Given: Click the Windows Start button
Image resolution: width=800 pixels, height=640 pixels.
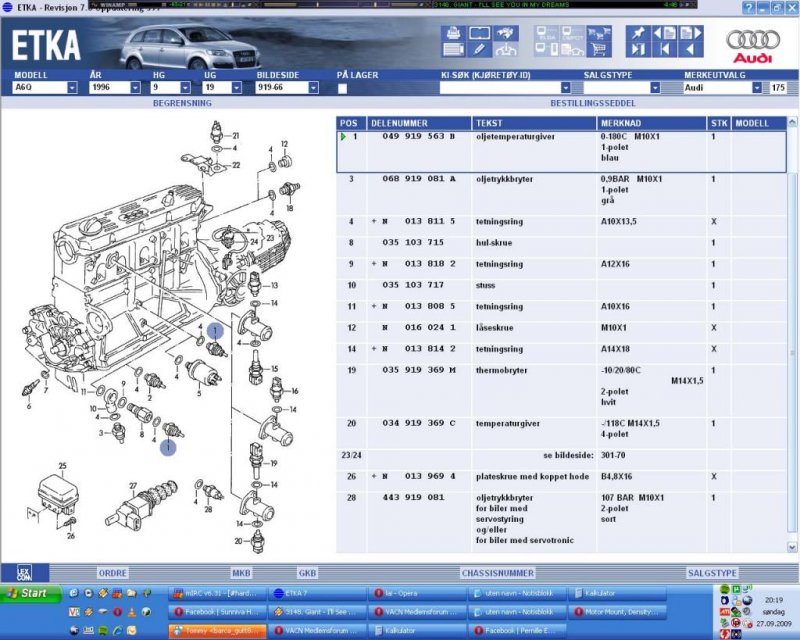Looking at the screenshot, I should click(x=31, y=593).
